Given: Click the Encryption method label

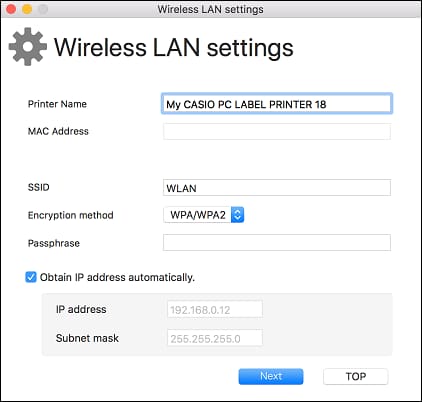Looking at the screenshot, I should (71, 215).
